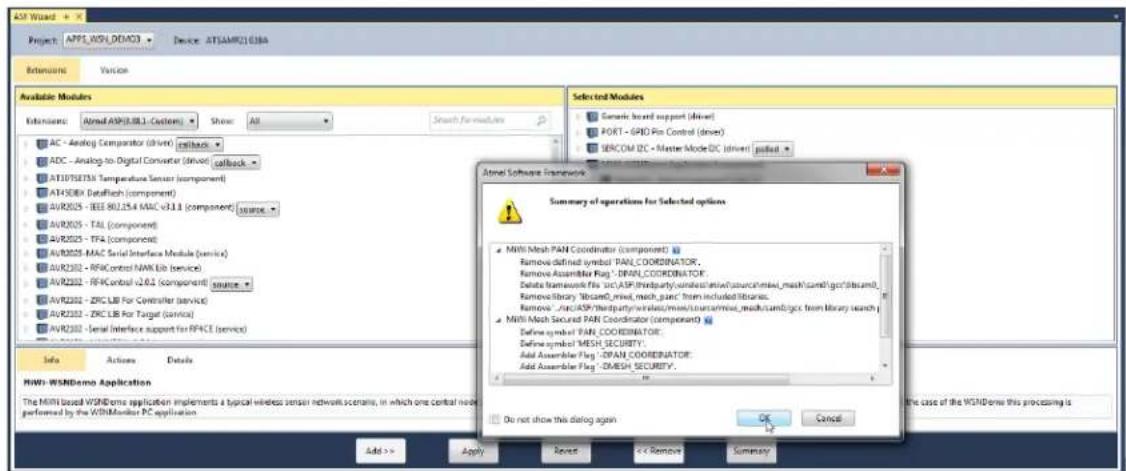Switch to the Extensions tab
This screenshot has width=1126, height=471.
(47, 71)
